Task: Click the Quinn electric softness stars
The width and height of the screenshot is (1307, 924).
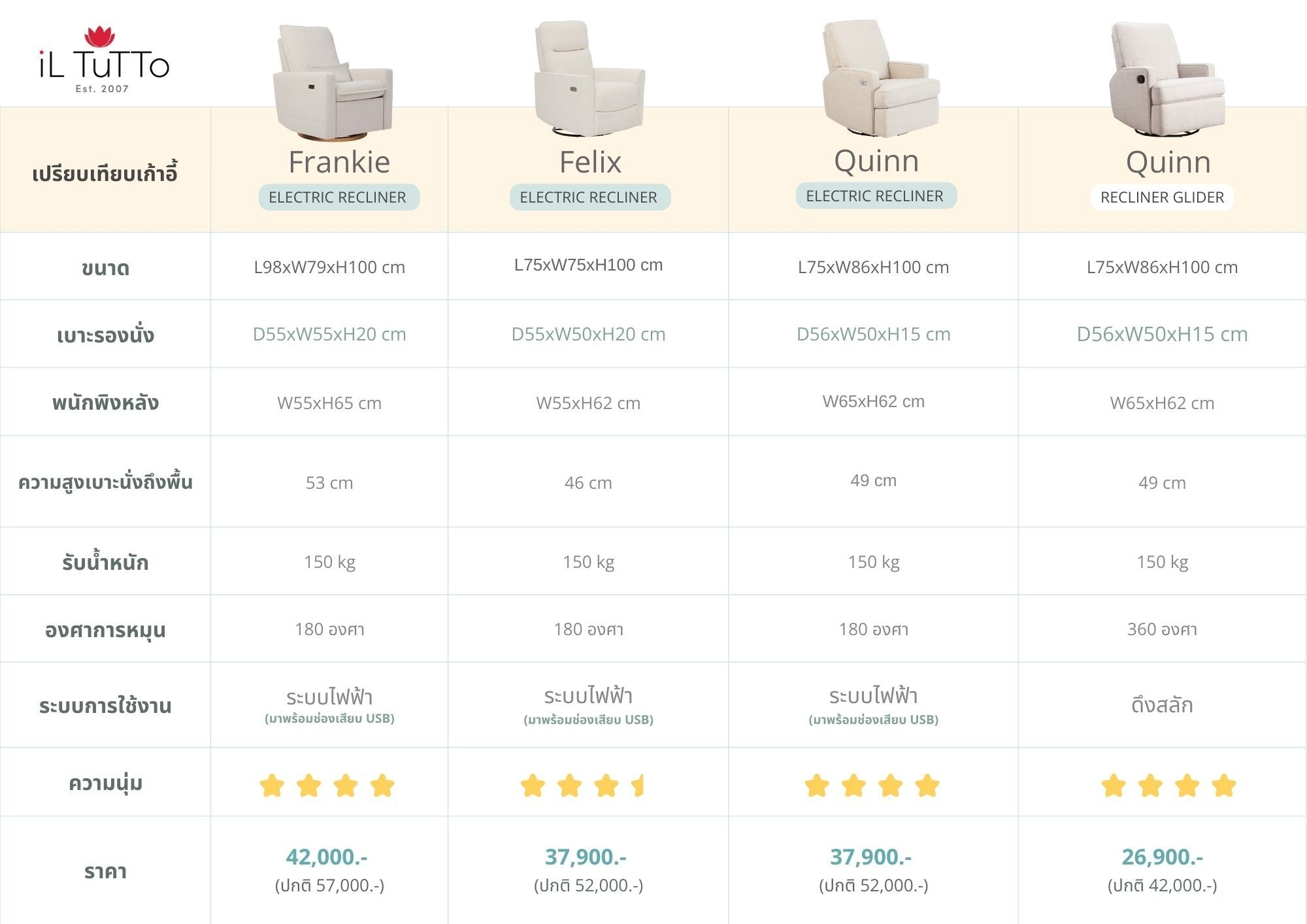Action: (872, 785)
